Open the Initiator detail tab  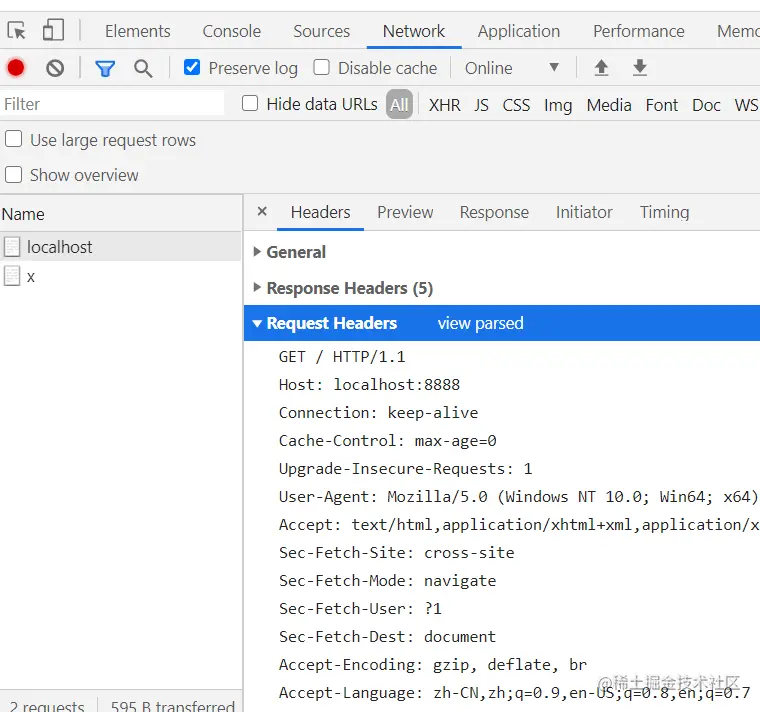coord(584,212)
